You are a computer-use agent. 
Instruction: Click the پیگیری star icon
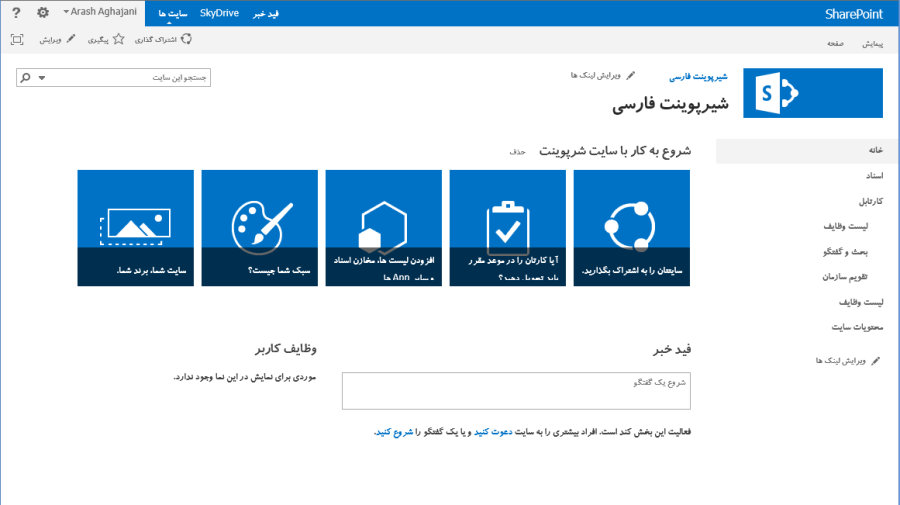tap(118, 39)
